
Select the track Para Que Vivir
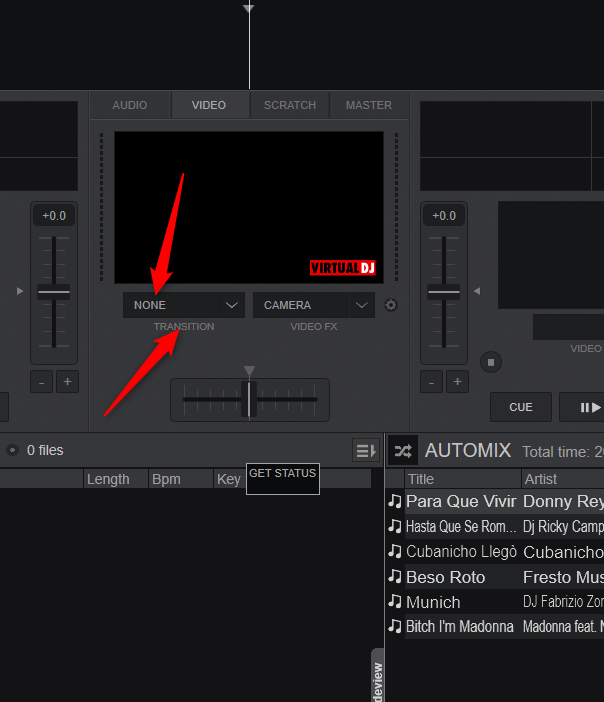click(461, 501)
